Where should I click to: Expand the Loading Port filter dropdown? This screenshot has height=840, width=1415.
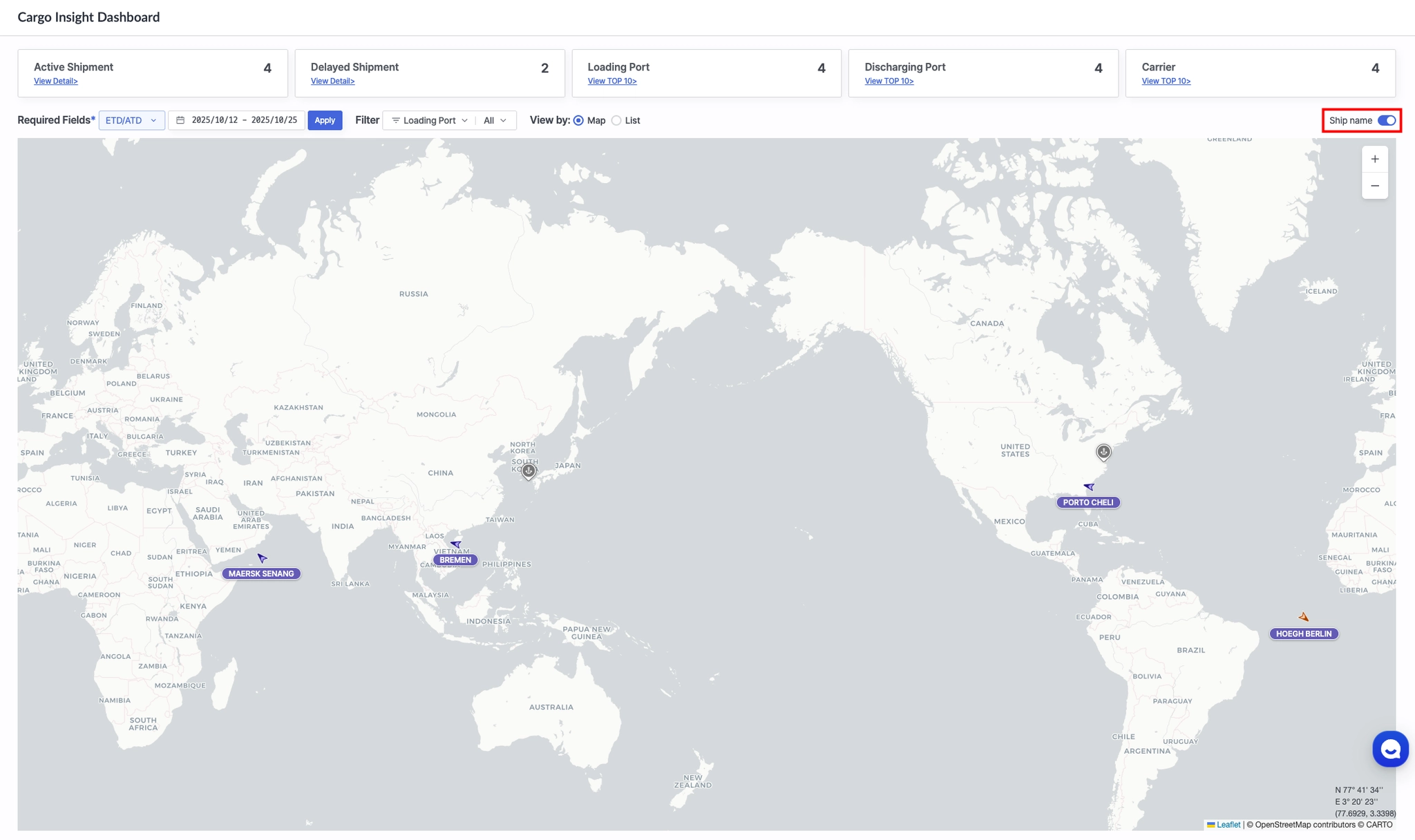[429, 120]
